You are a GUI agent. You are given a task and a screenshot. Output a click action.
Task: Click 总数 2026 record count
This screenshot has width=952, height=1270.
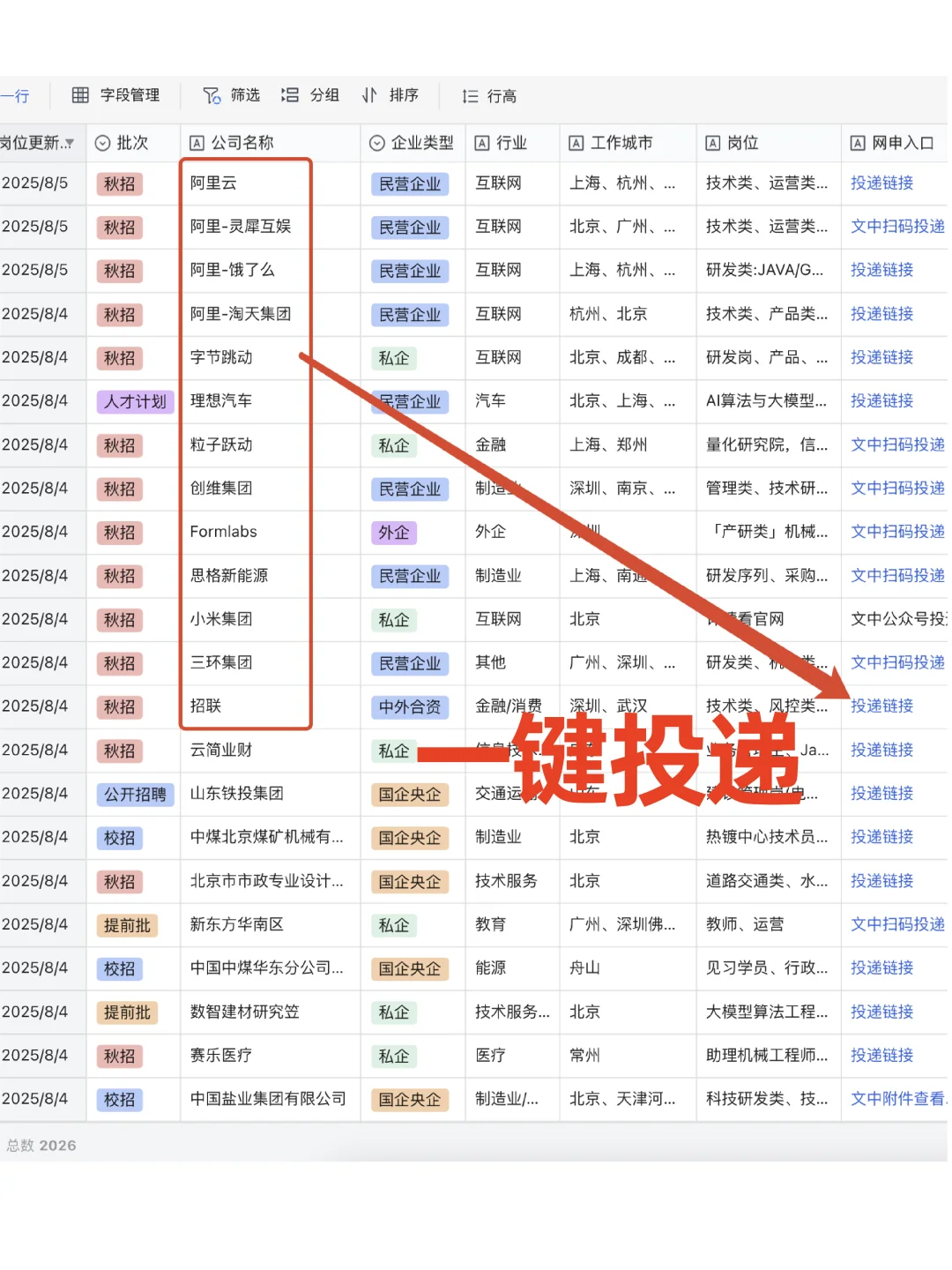pos(41,1146)
